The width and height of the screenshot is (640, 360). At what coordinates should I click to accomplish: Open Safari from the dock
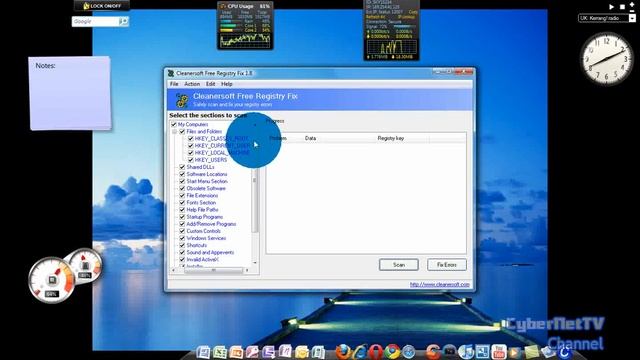(x=409, y=352)
